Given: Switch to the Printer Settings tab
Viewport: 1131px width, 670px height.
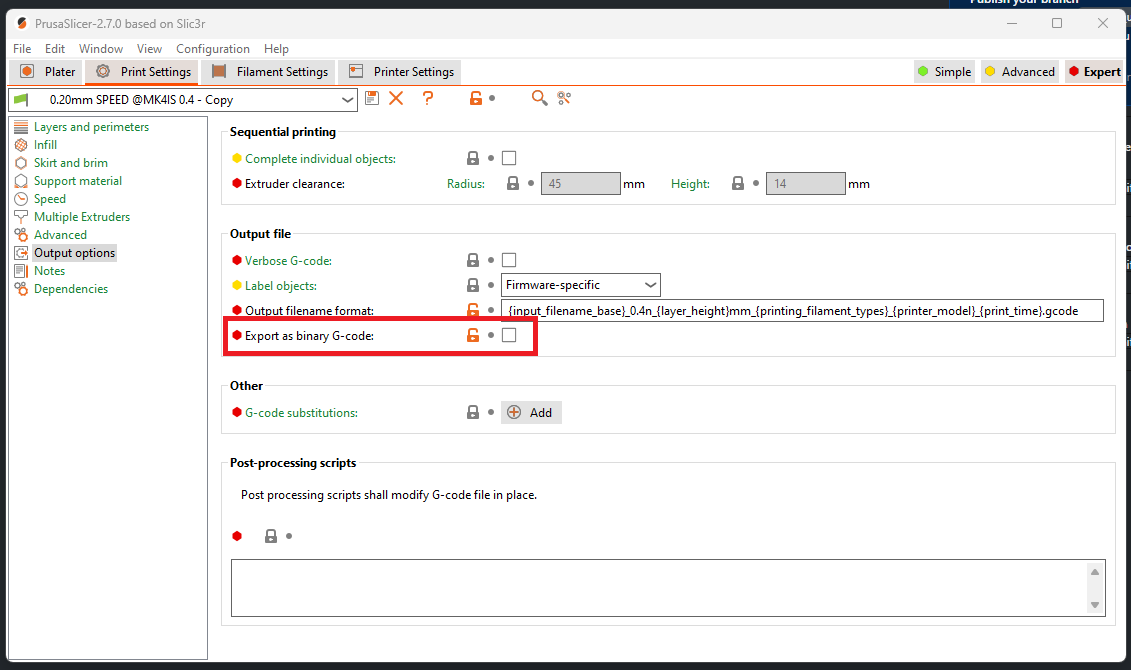Looking at the screenshot, I should [x=402, y=71].
